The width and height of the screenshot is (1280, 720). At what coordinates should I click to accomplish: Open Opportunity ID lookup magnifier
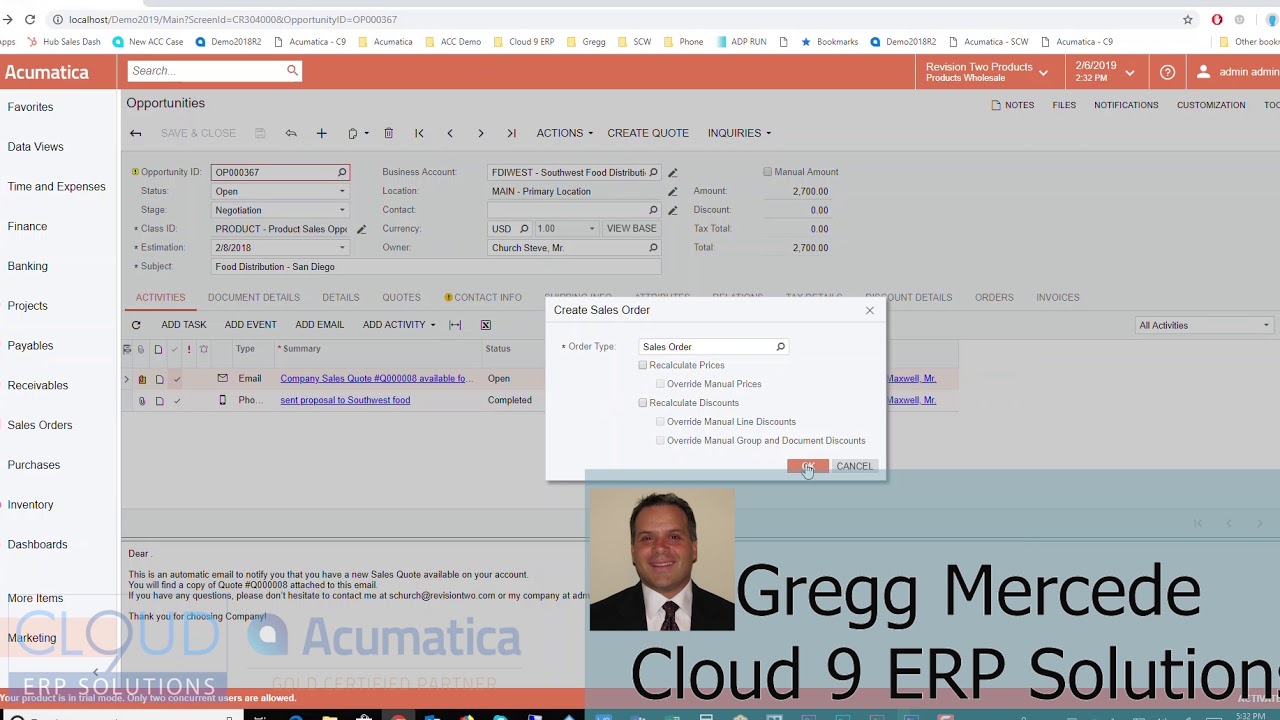[x=342, y=172]
